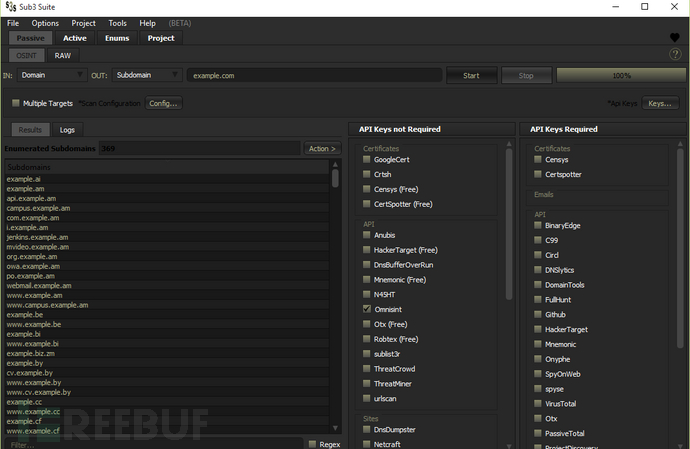Open the File menu
This screenshot has height=449, width=690.
(x=13, y=23)
